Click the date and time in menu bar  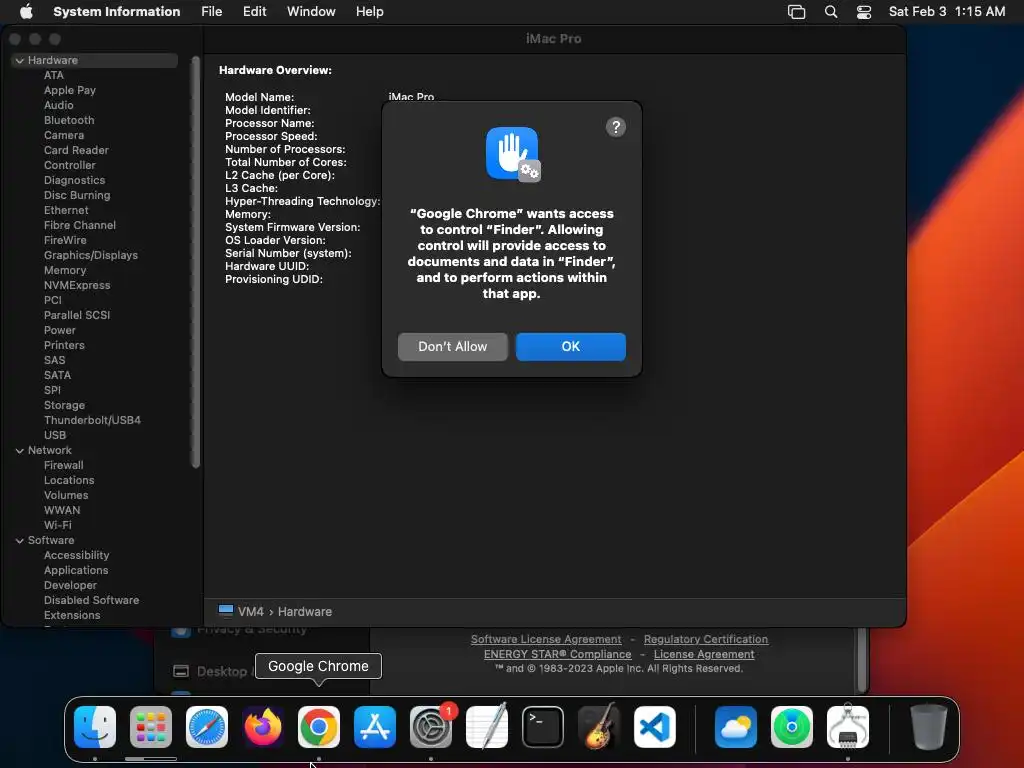pyautogui.click(x=946, y=11)
